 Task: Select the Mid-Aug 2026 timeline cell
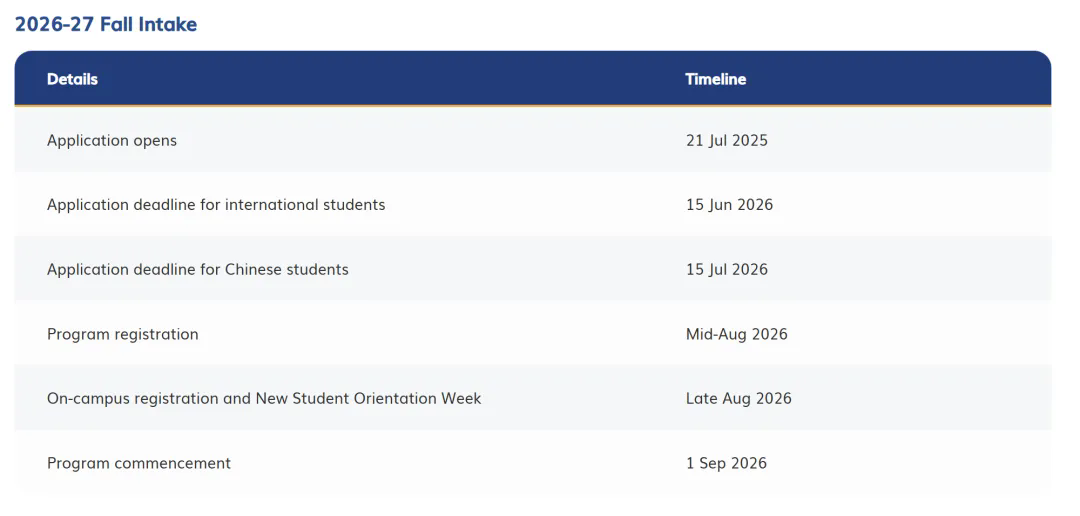pos(737,334)
